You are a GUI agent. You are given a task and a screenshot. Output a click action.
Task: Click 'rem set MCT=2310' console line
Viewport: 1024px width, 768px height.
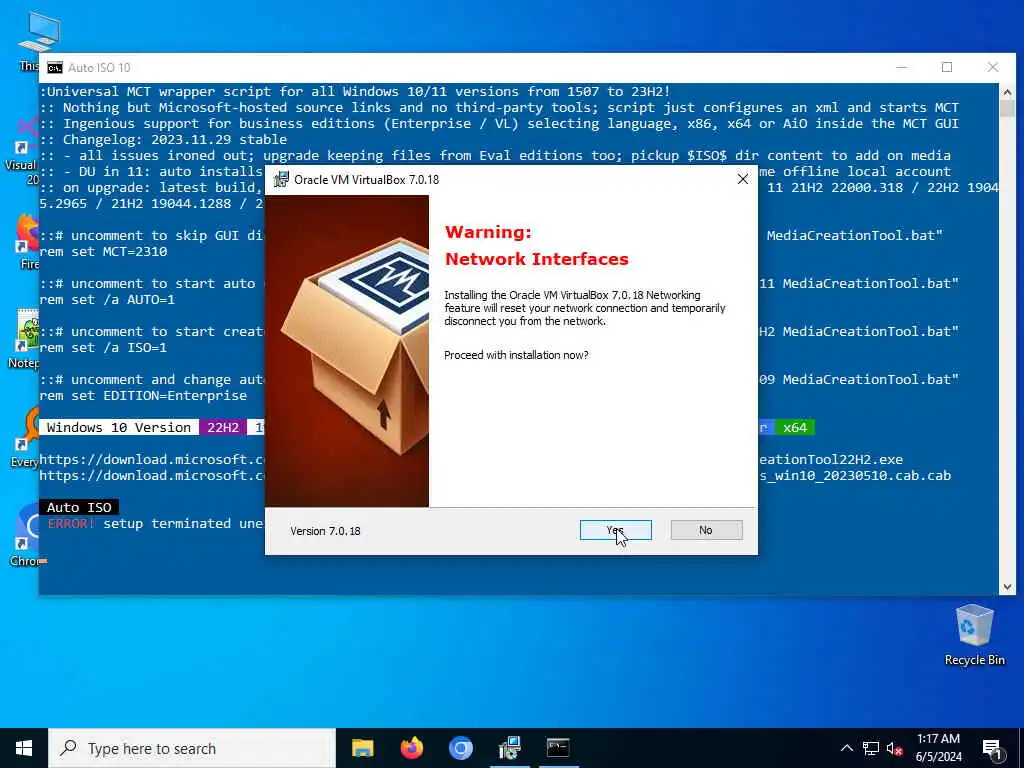pyautogui.click(x=103, y=251)
